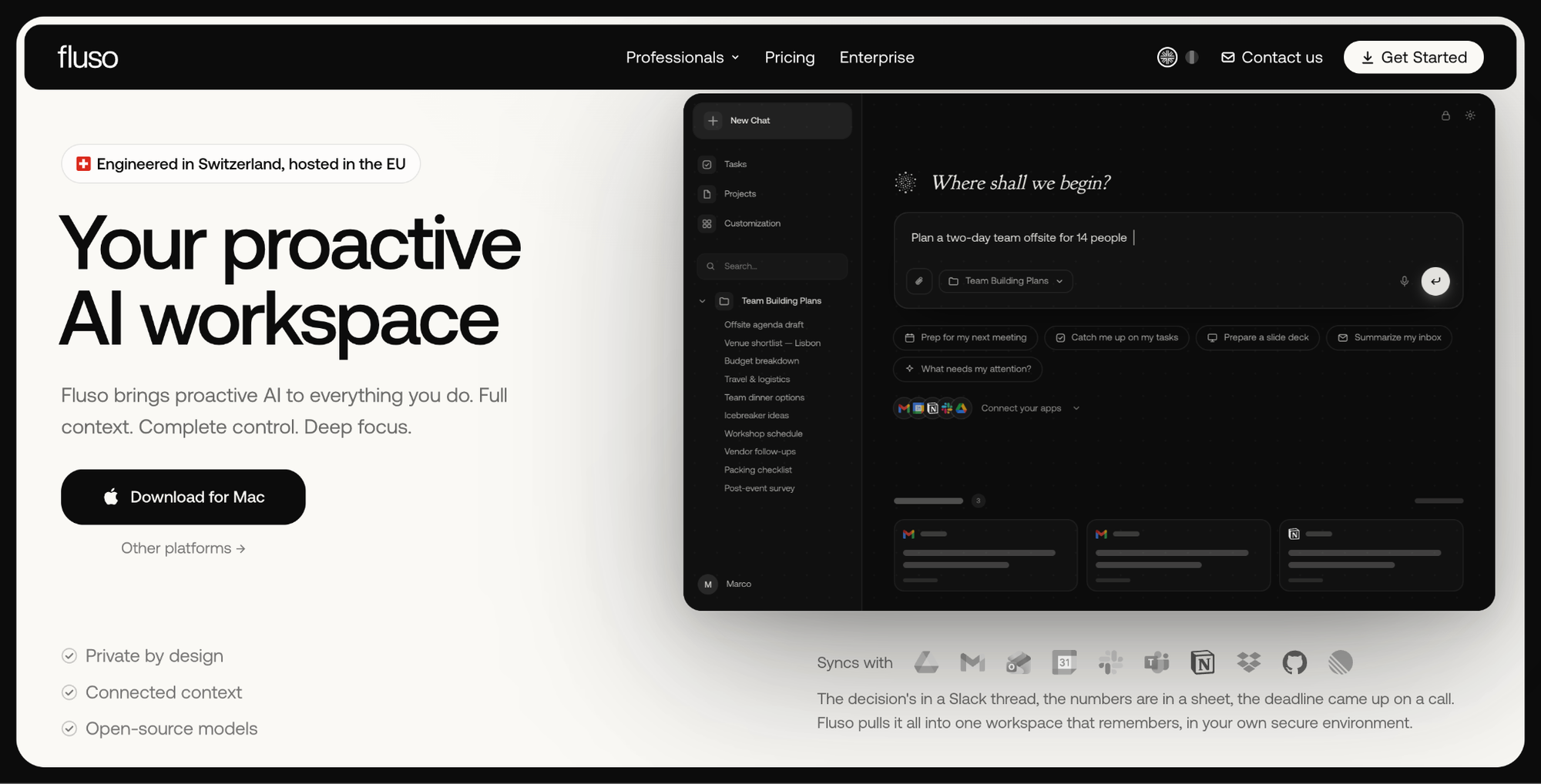
Task: Click the connected apps icon cluster
Action: pos(932,408)
